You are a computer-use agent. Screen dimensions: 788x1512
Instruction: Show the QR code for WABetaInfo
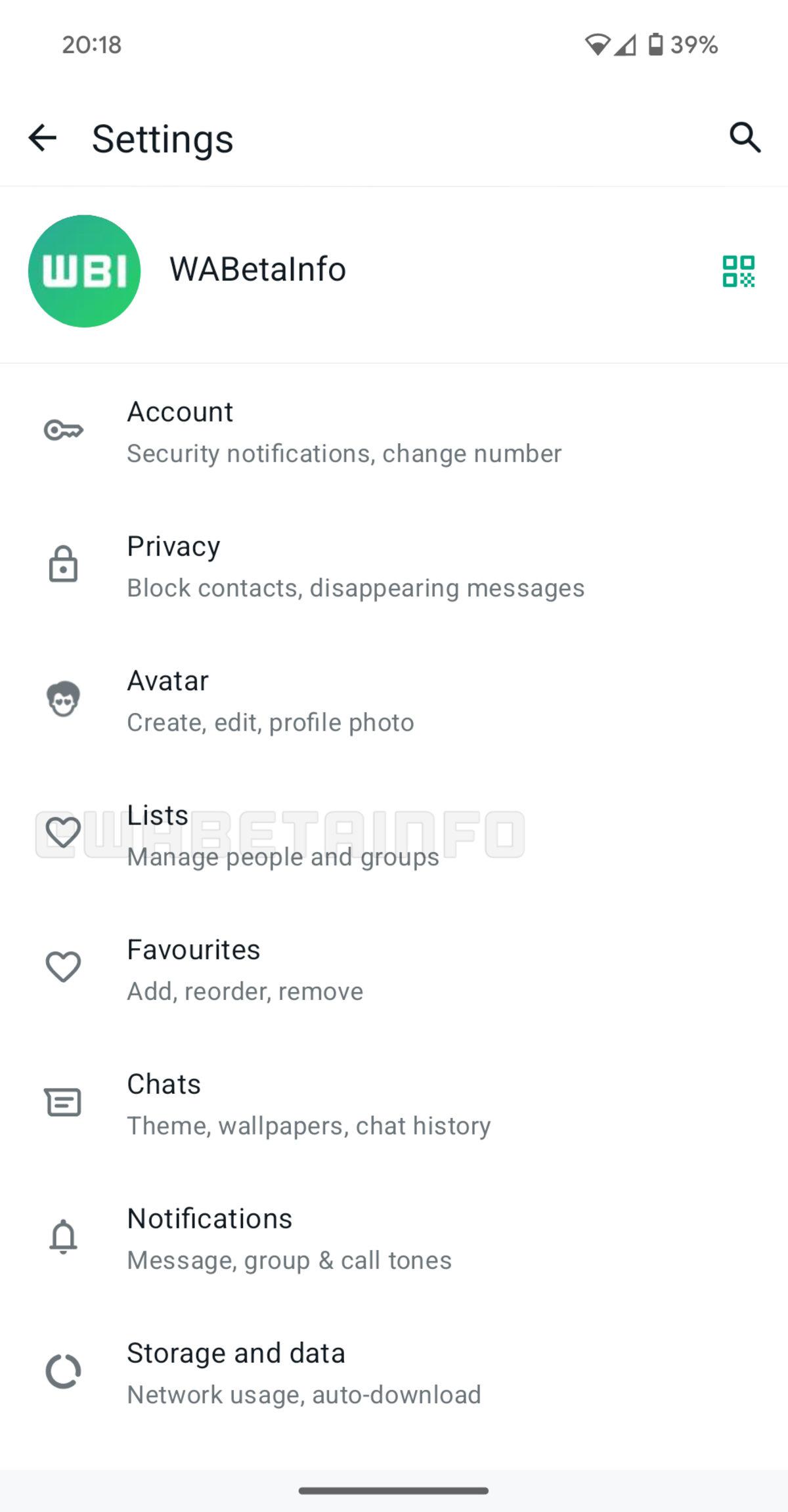(738, 271)
